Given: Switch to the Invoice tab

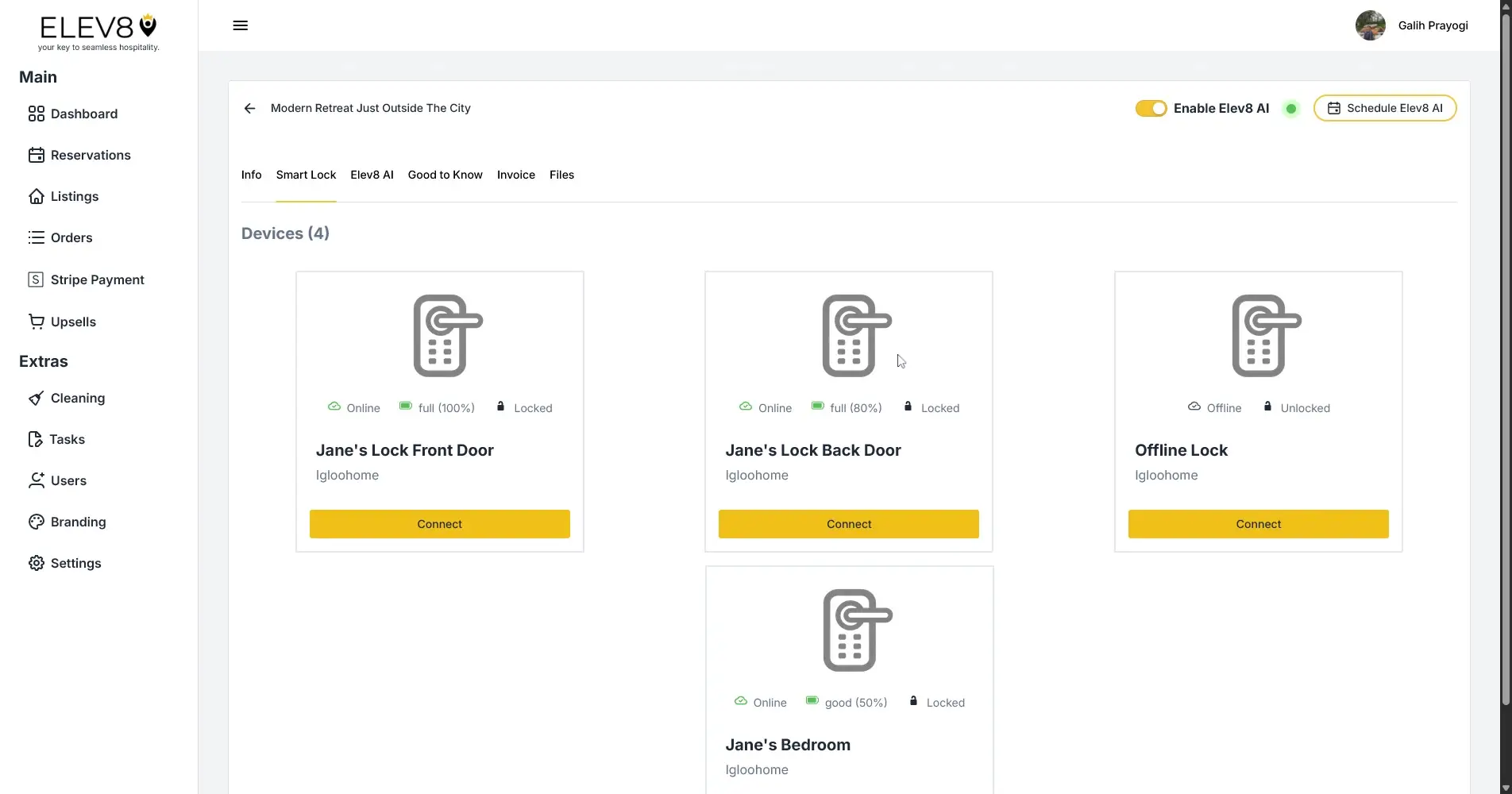Looking at the screenshot, I should (515, 175).
